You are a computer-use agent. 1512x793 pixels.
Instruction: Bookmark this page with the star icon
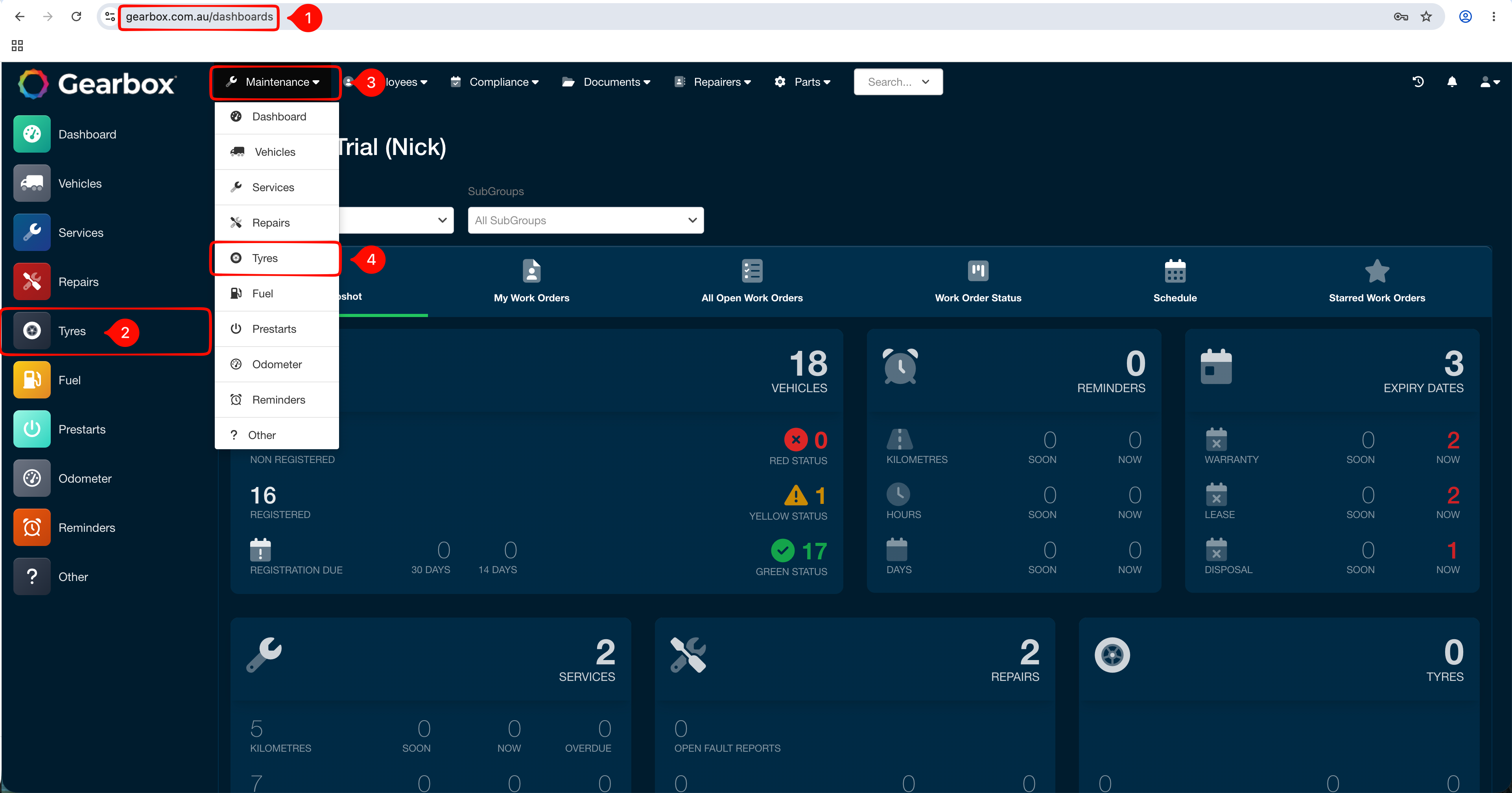(1426, 17)
